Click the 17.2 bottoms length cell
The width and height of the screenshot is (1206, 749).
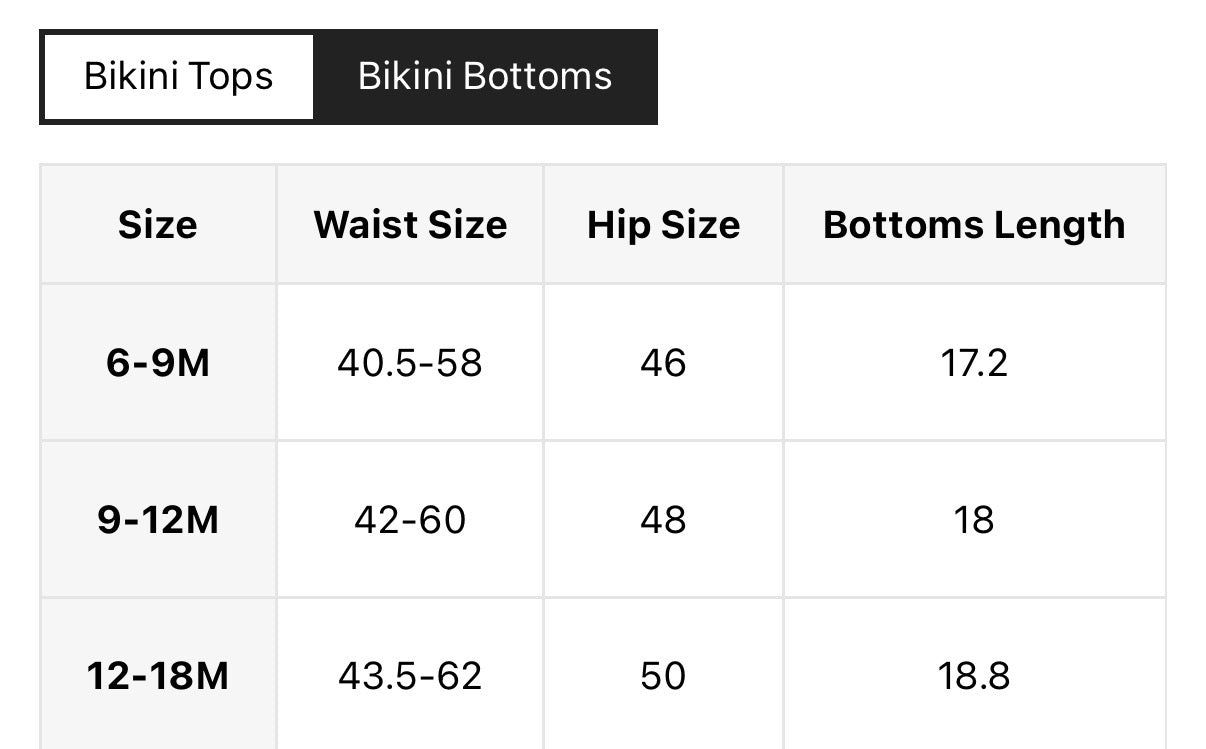click(x=974, y=362)
